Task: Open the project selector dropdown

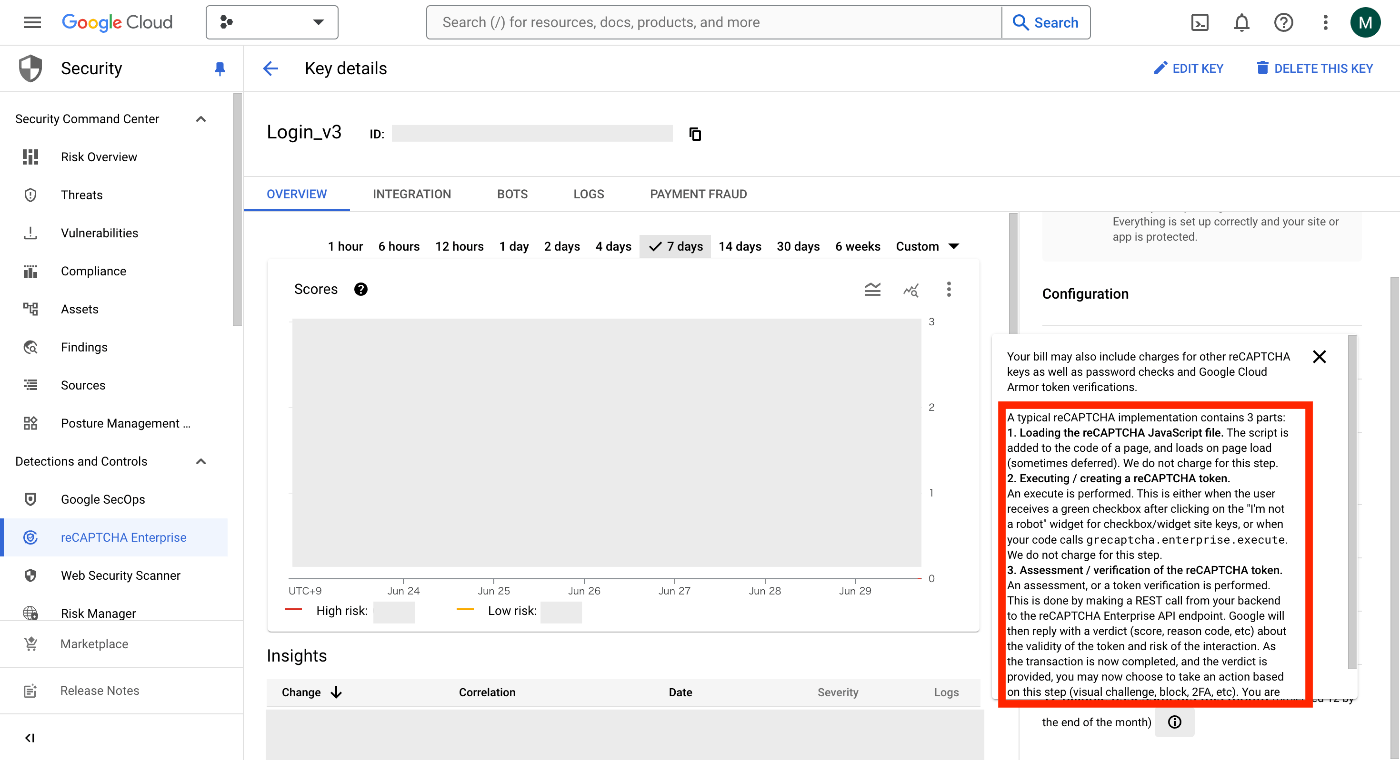Action: [272, 22]
